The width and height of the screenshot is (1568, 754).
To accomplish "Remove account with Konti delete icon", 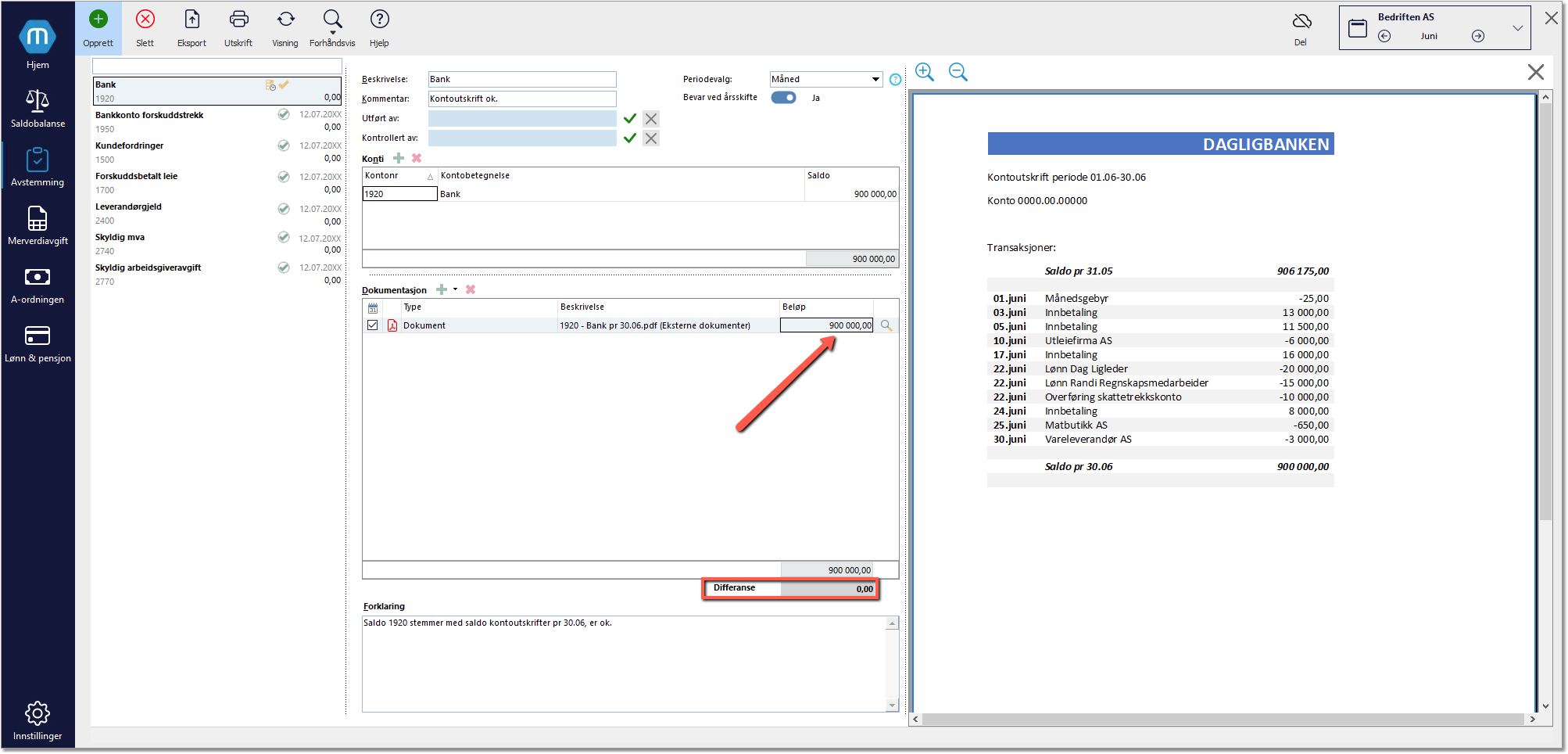I will [x=417, y=158].
